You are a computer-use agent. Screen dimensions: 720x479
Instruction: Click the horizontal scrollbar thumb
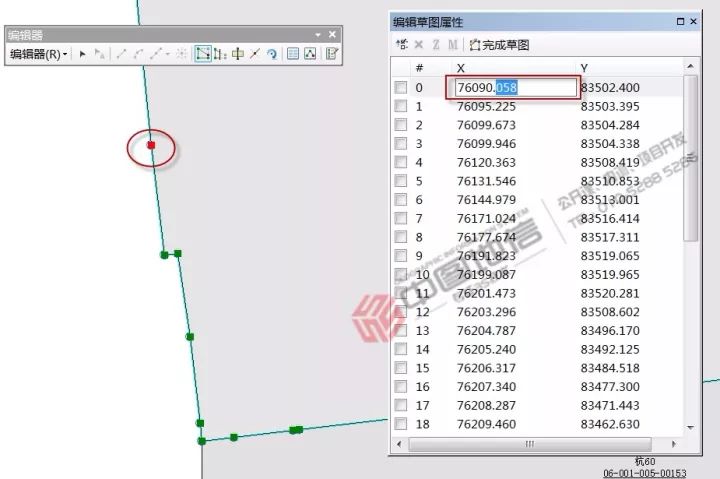click(530, 444)
